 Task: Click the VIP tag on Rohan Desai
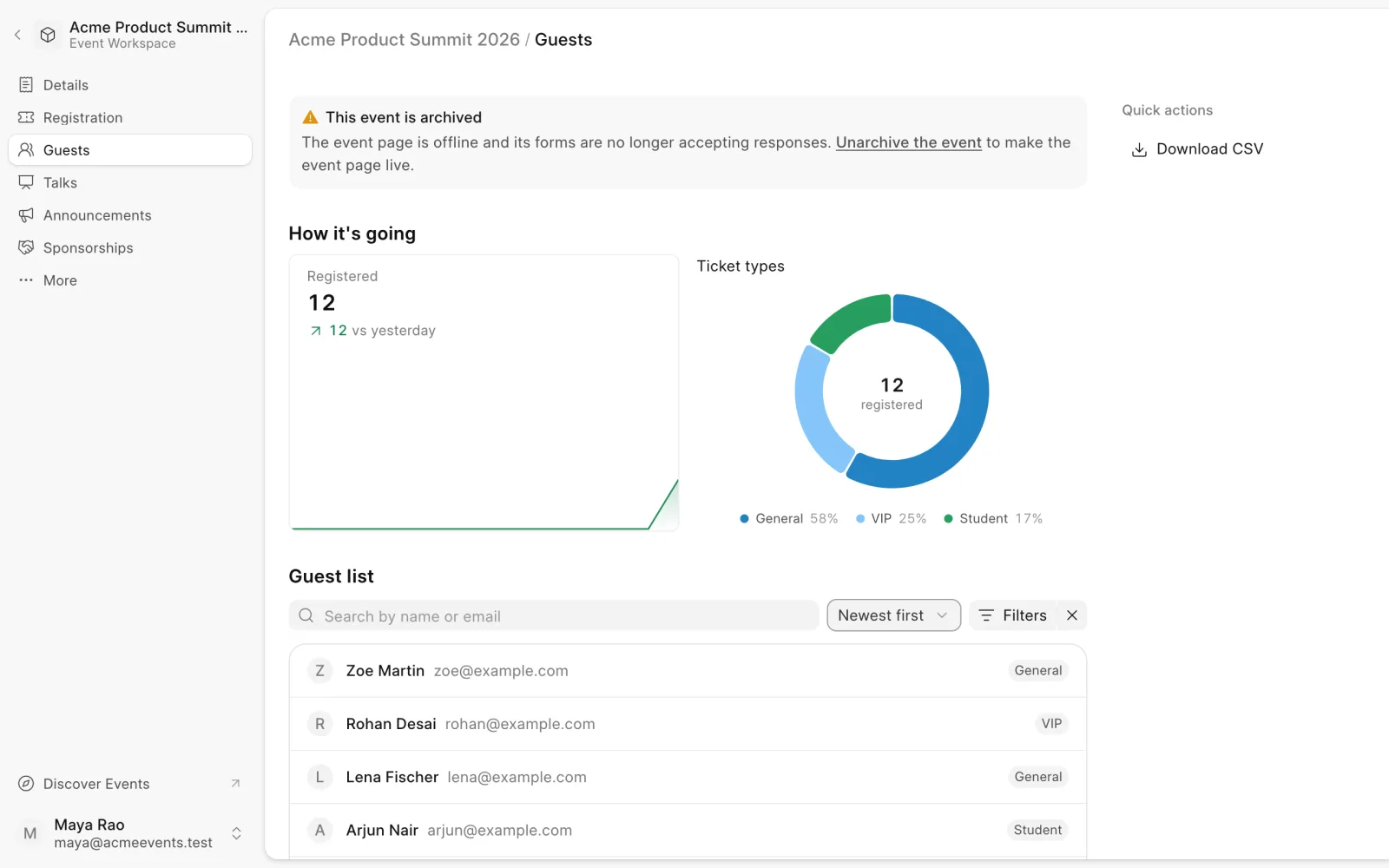coord(1051,724)
